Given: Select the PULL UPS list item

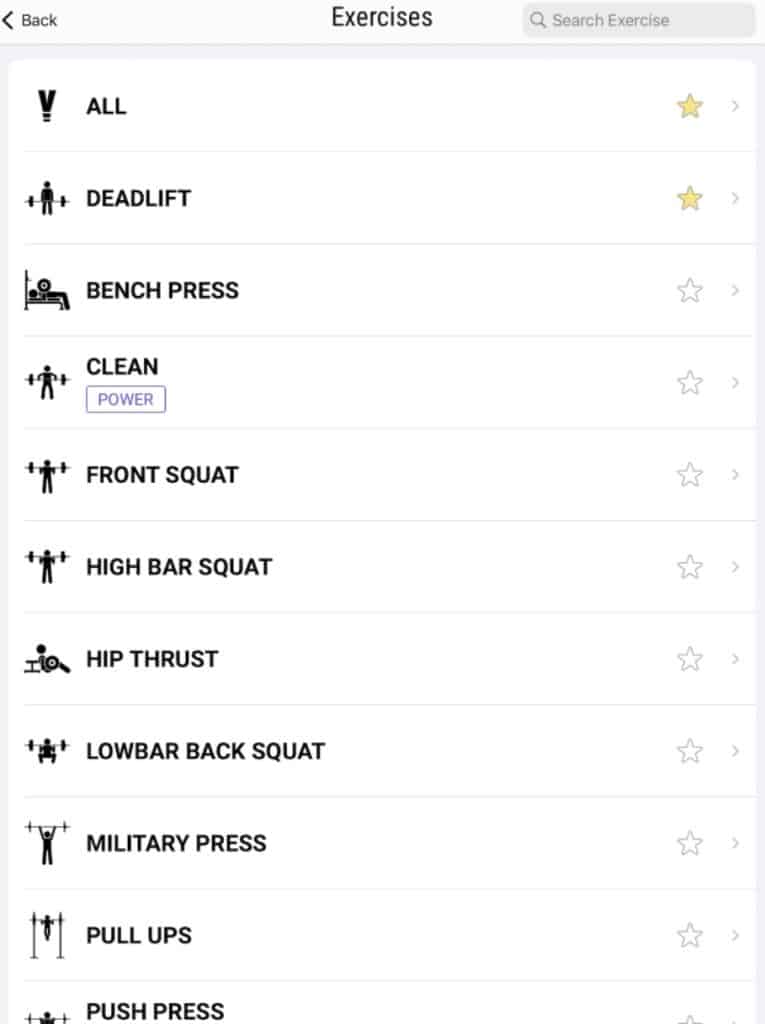Looking at the screenshot, I should 139,935.
